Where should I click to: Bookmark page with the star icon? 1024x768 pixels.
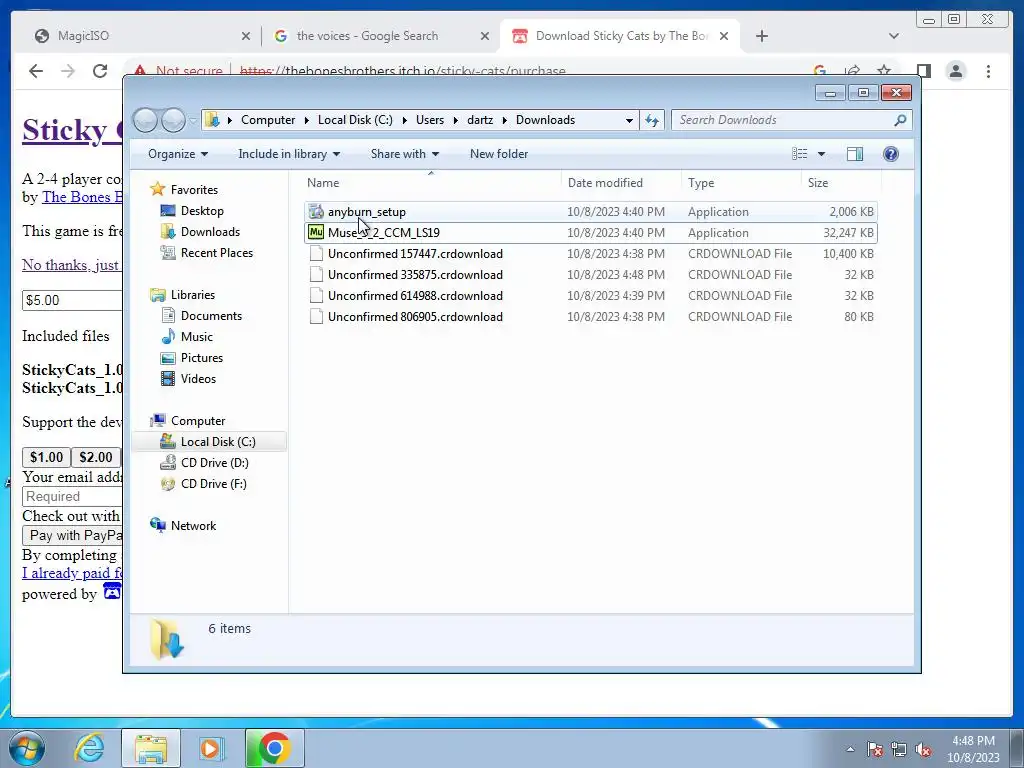click(x=884, y=71)
